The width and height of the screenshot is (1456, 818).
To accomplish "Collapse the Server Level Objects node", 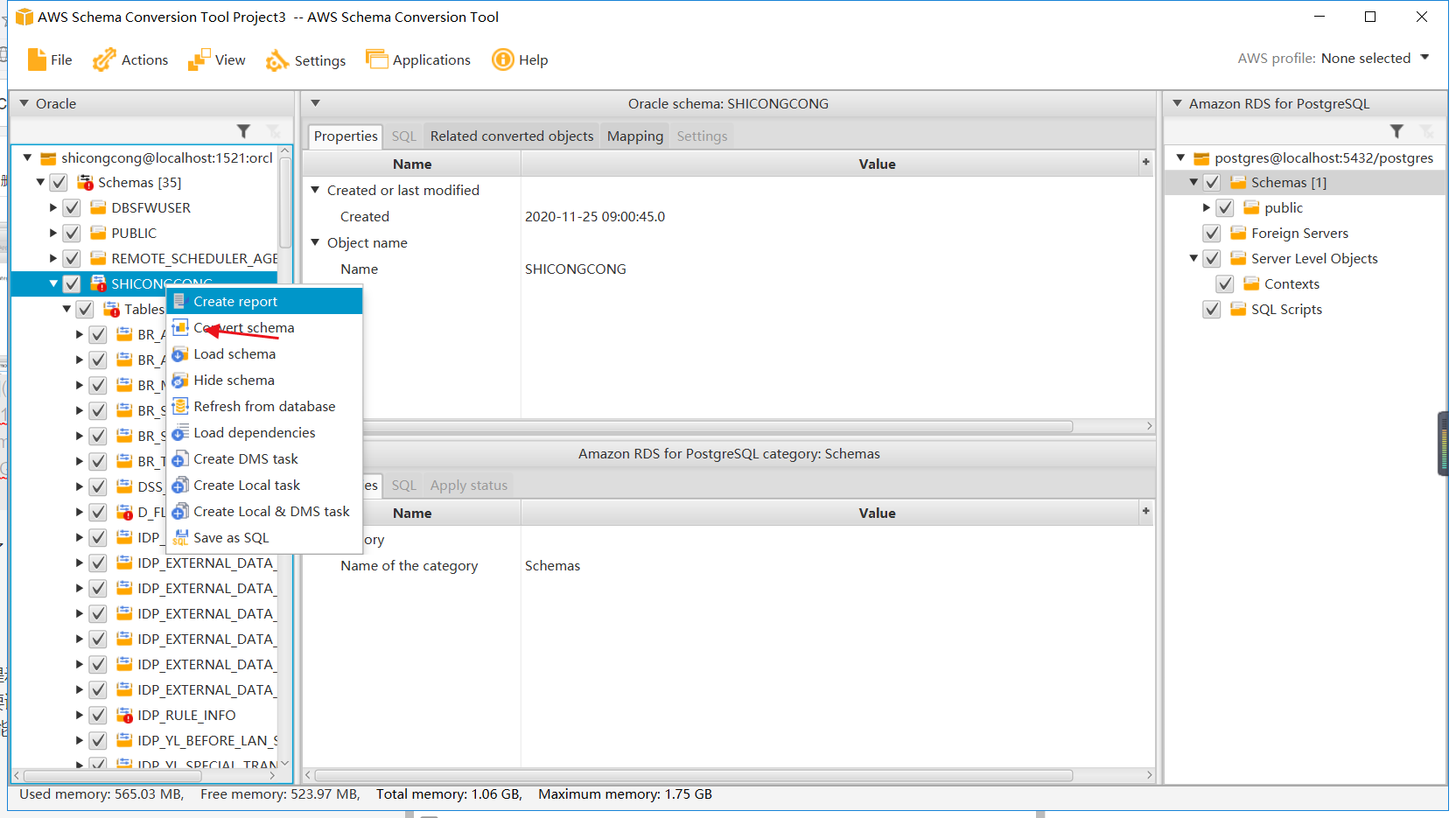I will point(1193,258).
